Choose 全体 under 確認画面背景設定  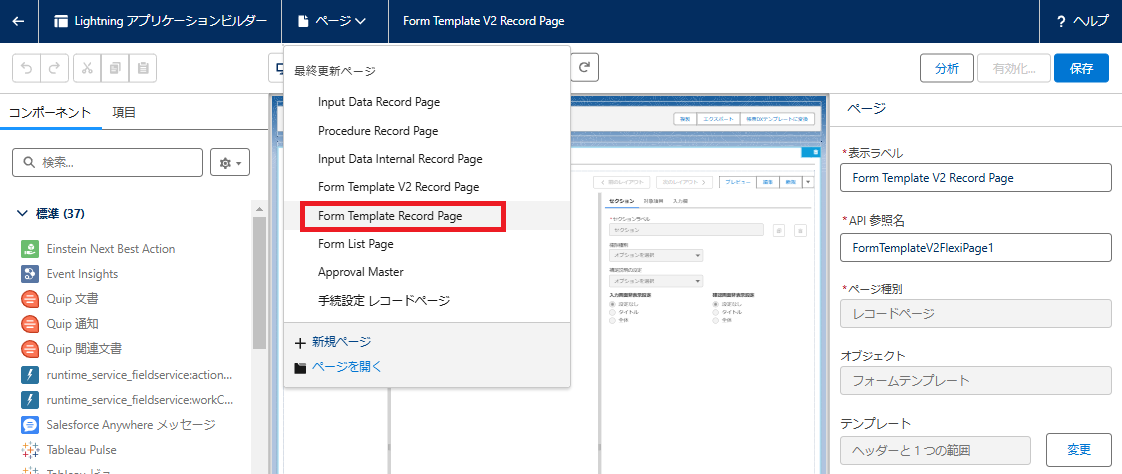coord(716,320)
